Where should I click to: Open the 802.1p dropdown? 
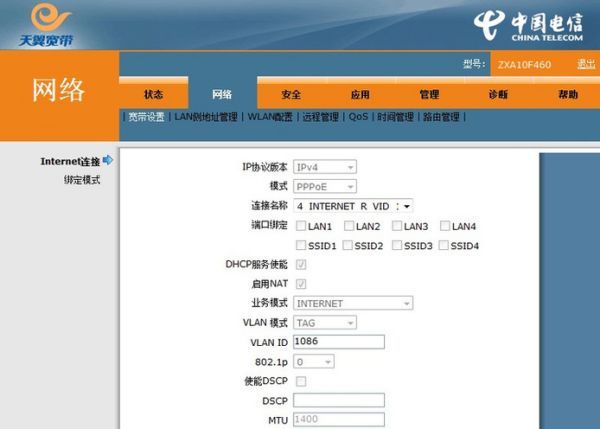314,362
